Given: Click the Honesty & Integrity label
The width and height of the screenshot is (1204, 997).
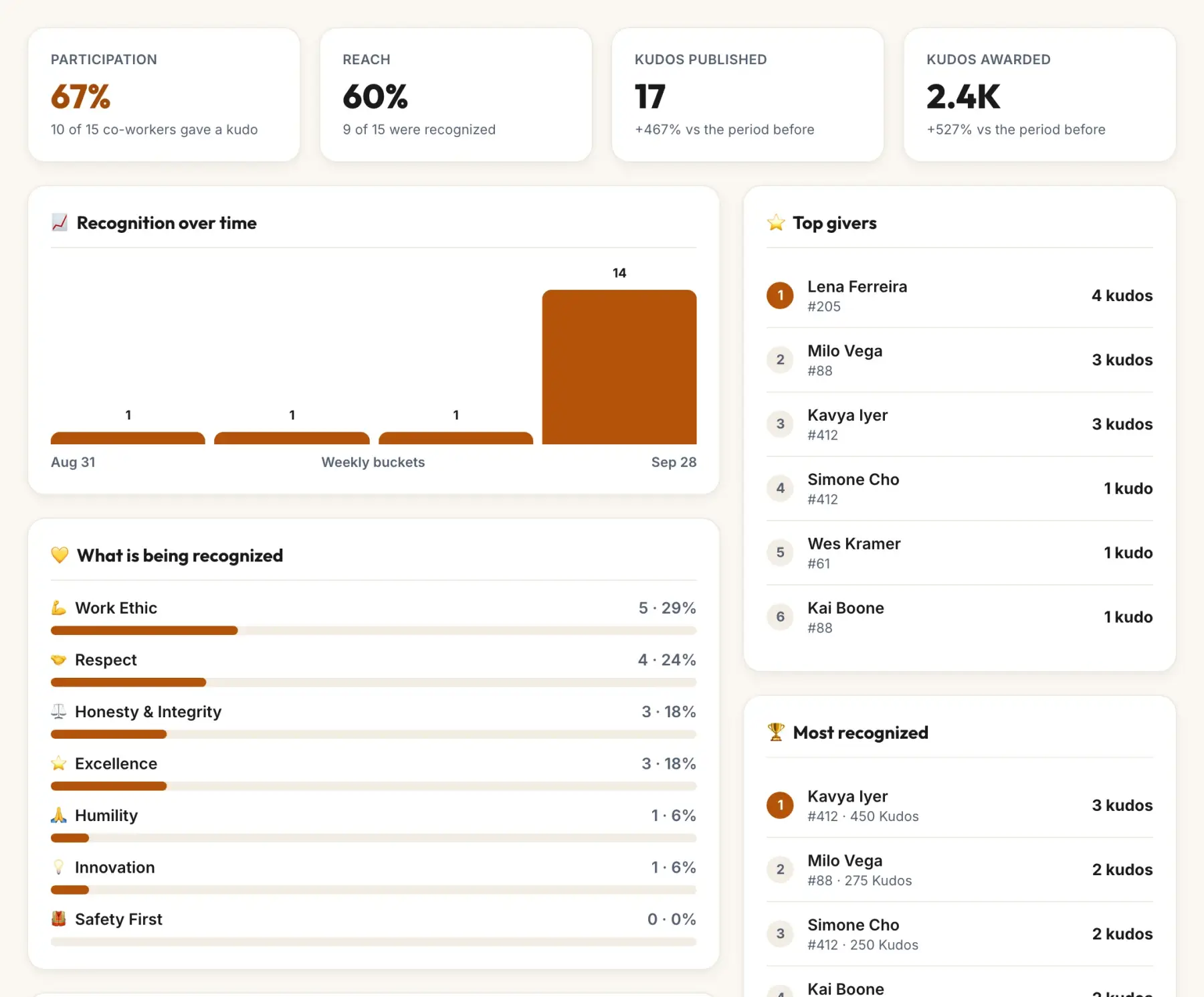Looking at the screenshot, I should [148, 711].
